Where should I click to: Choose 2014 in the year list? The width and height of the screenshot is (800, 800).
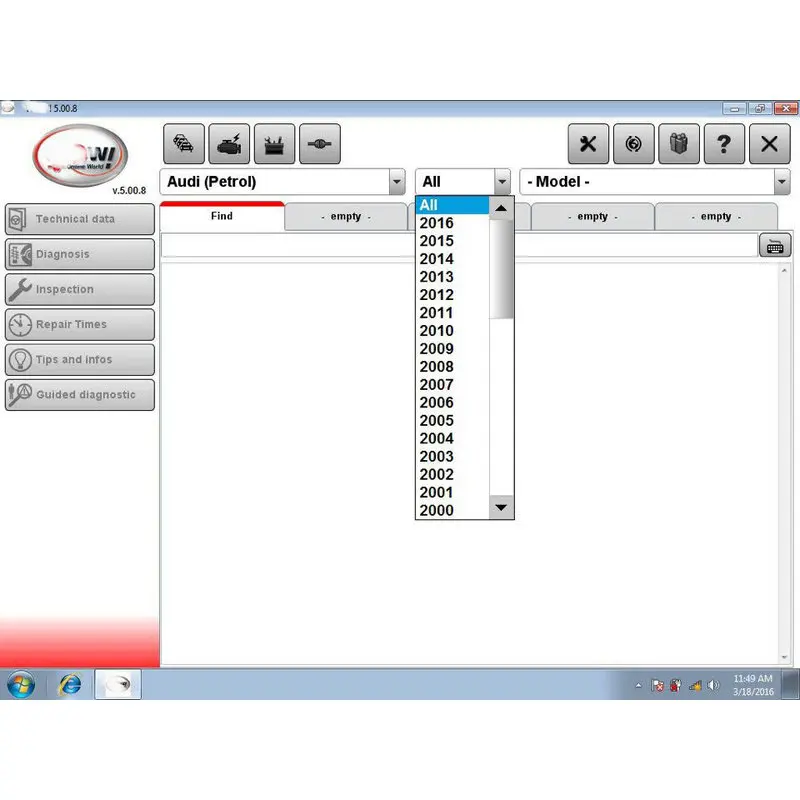pyautogui.click(x=453, y=259)
